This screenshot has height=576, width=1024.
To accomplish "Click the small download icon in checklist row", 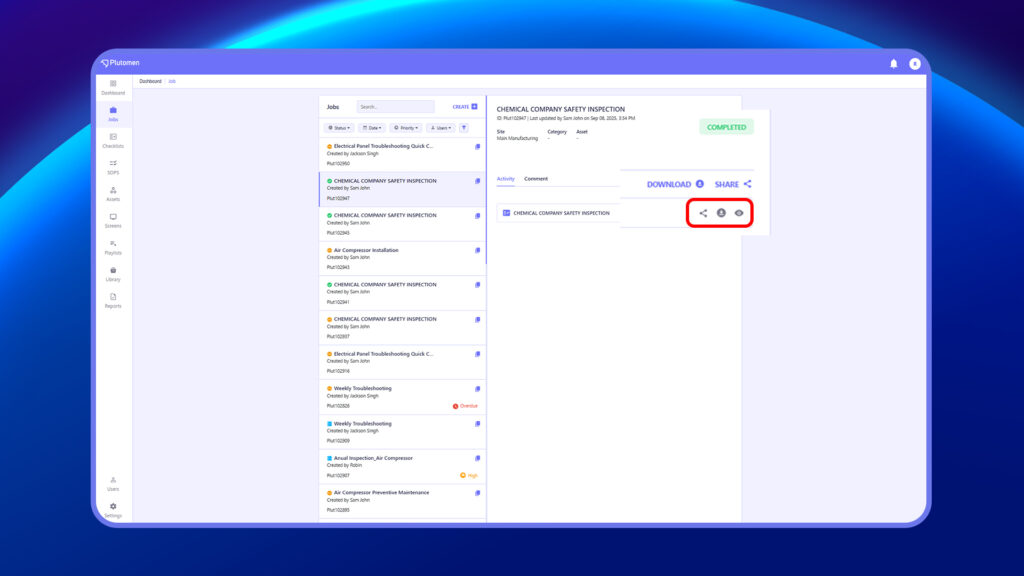I will (x=721, y=213).
